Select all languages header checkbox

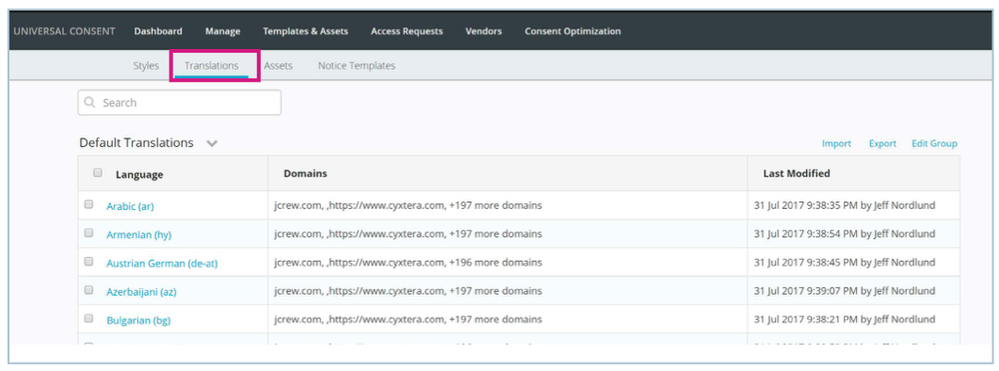[97, 172]
